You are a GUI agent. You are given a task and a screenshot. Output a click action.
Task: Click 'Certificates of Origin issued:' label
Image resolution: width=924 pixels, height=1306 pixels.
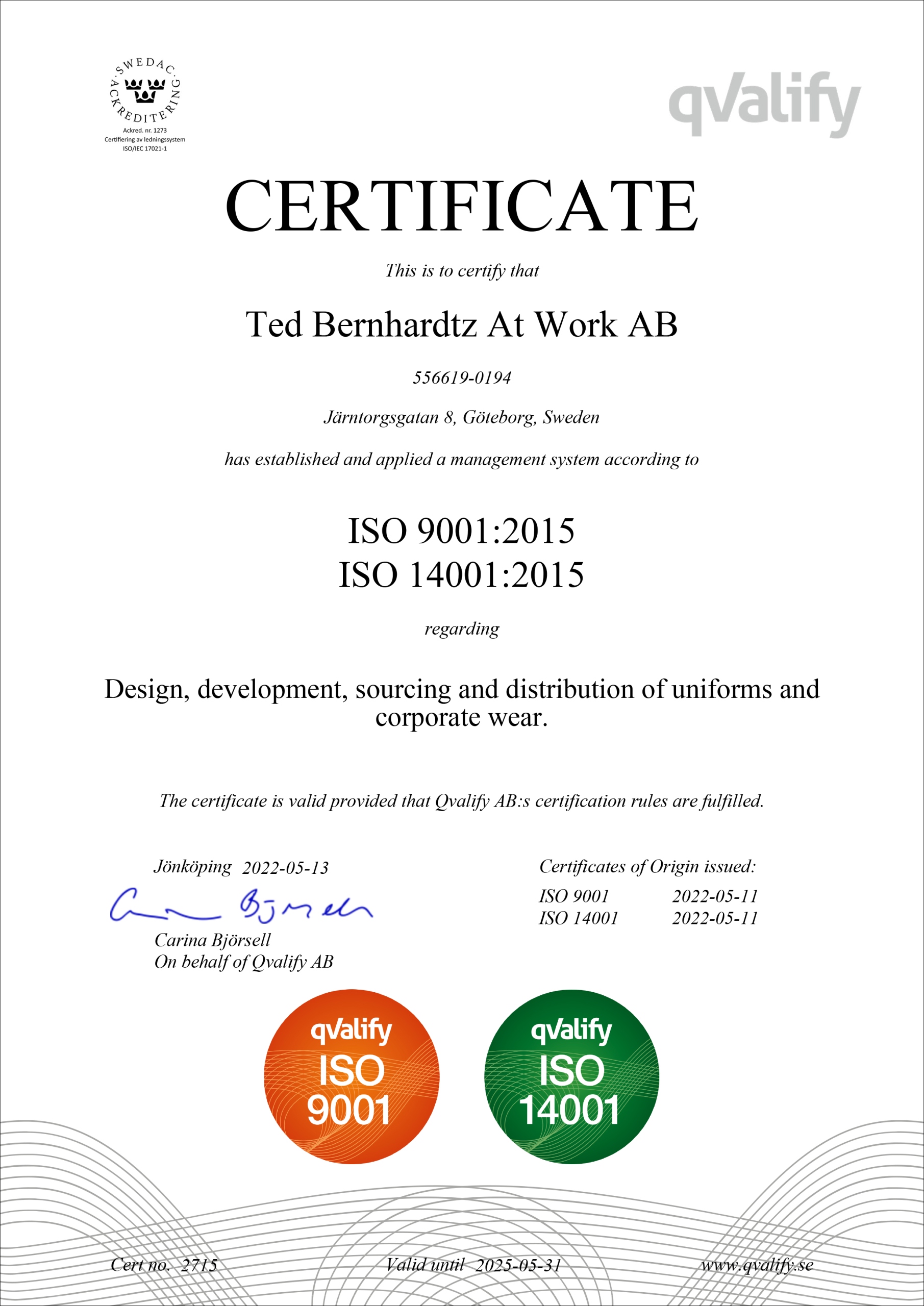point(647,866)
